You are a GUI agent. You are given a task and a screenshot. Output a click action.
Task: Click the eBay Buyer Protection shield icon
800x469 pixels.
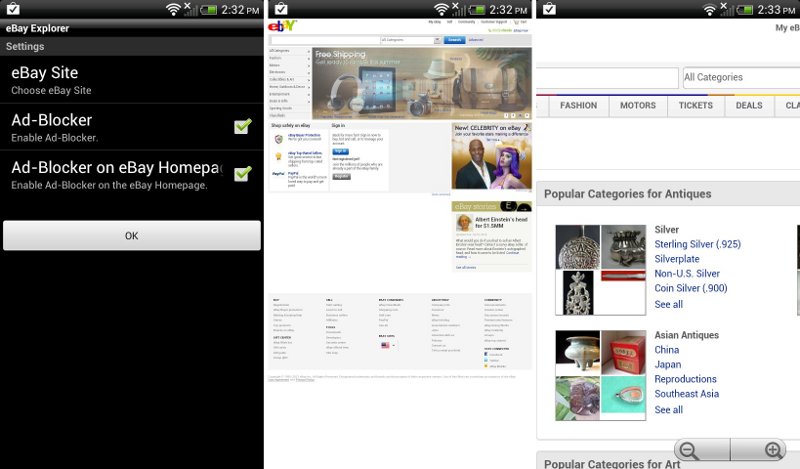[278, 139]
